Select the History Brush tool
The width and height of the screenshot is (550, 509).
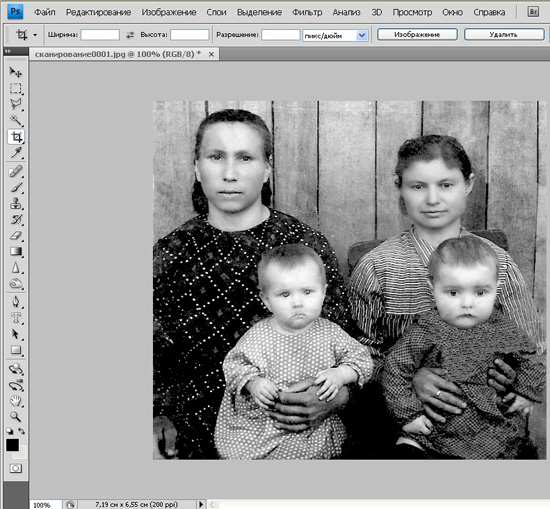[x=15, y=220]
